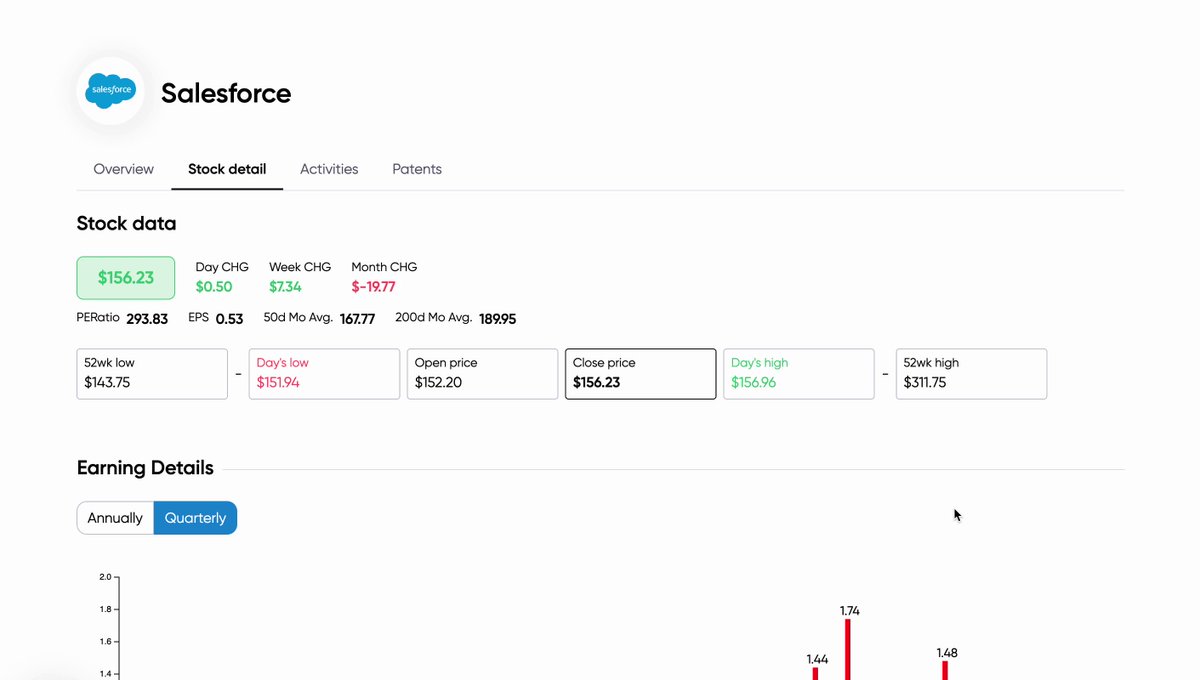Open the Overview tab
This screenshot has width=1200, height=680.
pyautogui.click(x=124, y=169)
